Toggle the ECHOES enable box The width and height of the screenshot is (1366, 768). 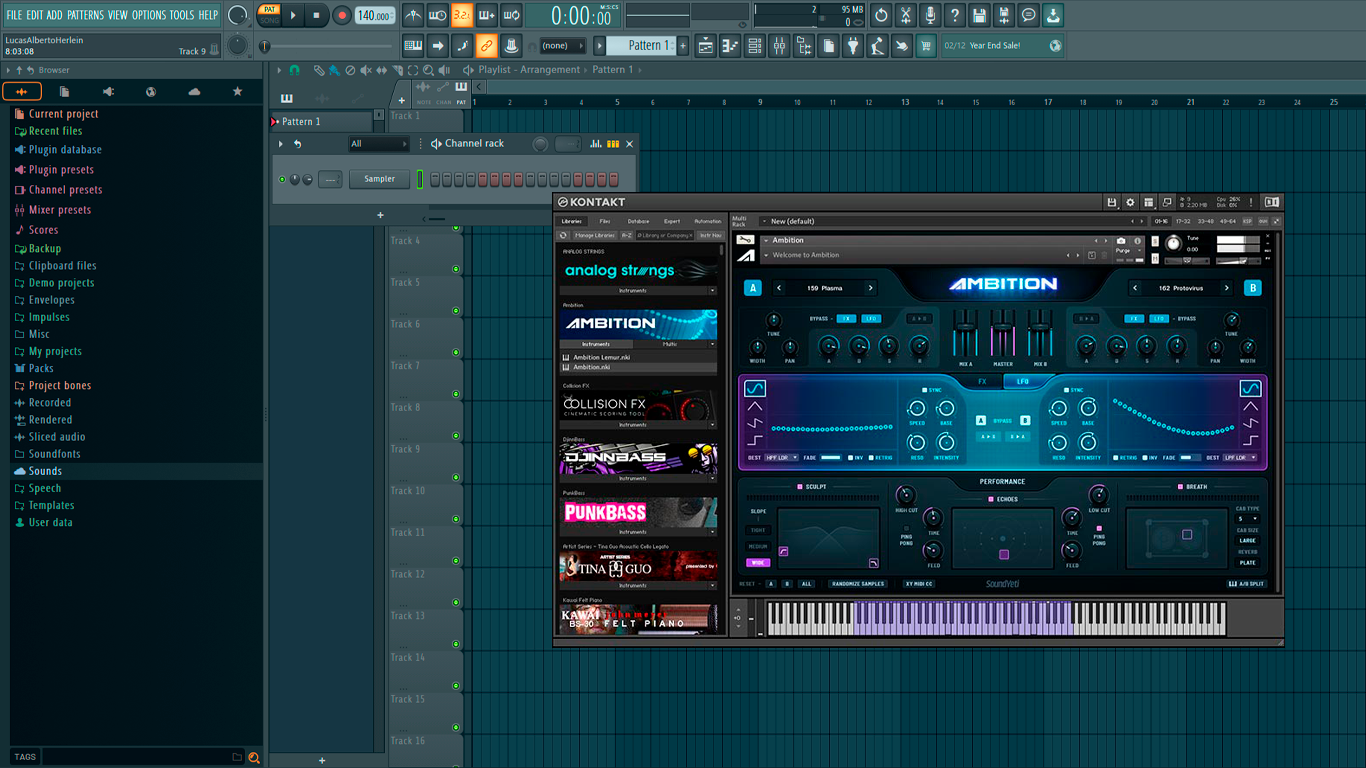point(991,499)
